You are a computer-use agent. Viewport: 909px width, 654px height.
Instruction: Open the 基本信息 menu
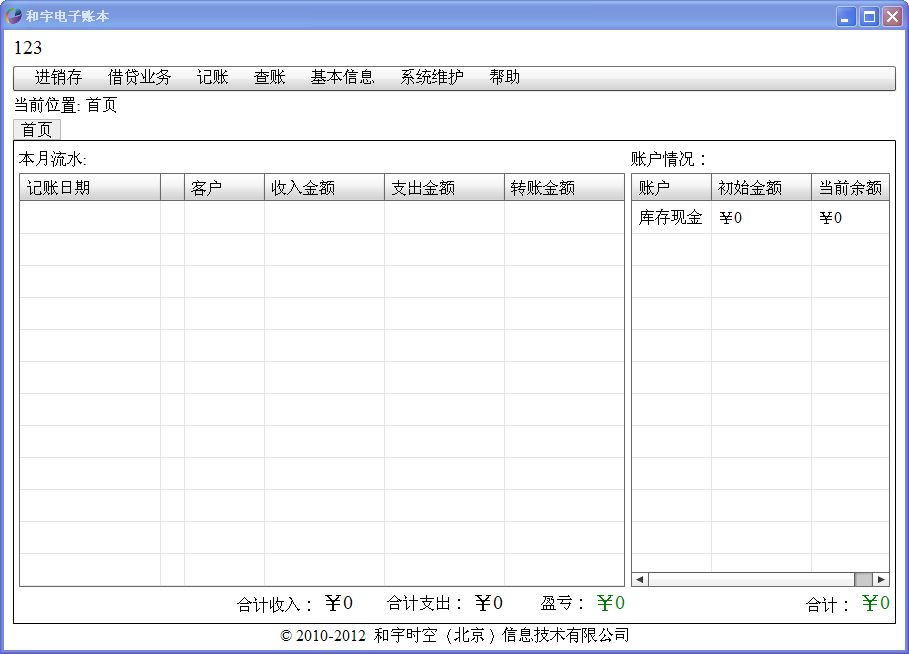tap(342, 77)
